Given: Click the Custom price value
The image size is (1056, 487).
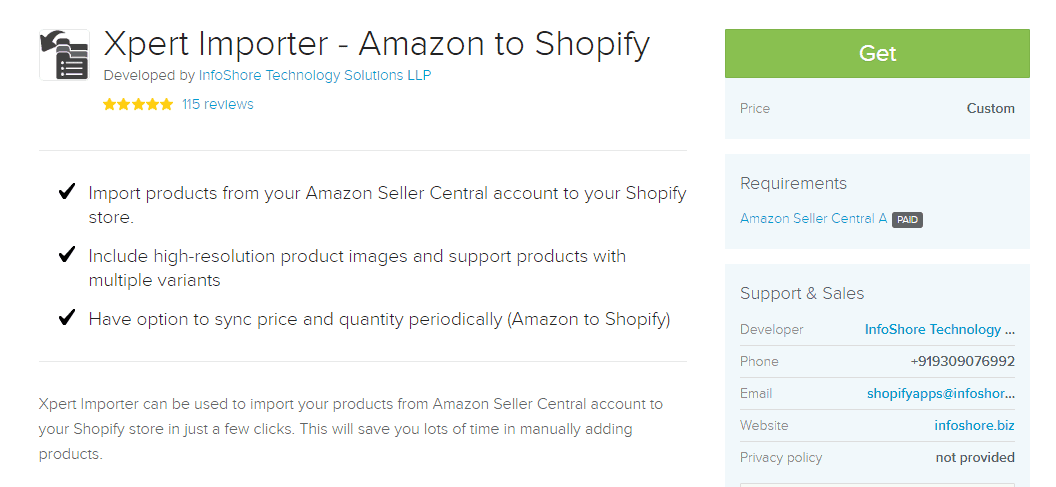Looking at the screenshot, I should pyautogui.click(x=991, y=108).
